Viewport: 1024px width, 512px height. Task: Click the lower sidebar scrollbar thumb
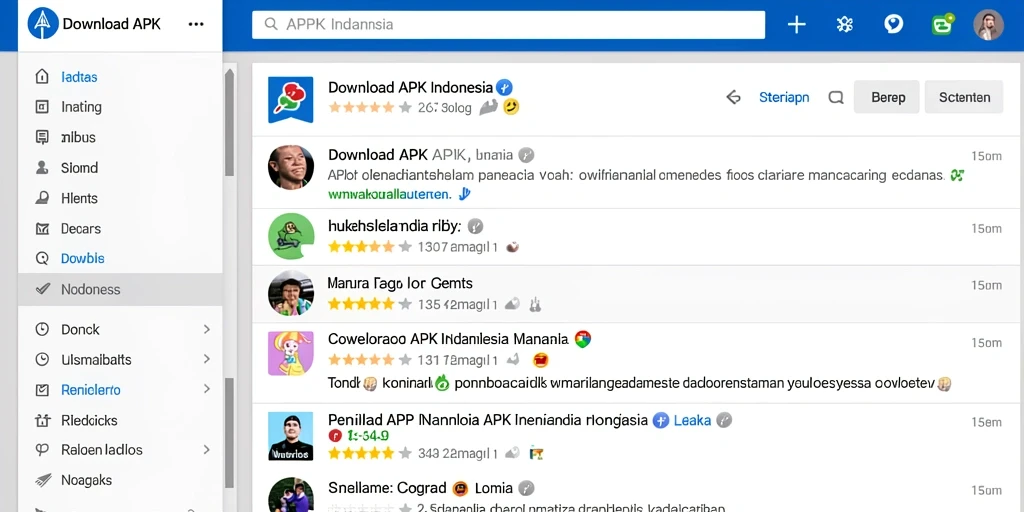pos(229,433)
